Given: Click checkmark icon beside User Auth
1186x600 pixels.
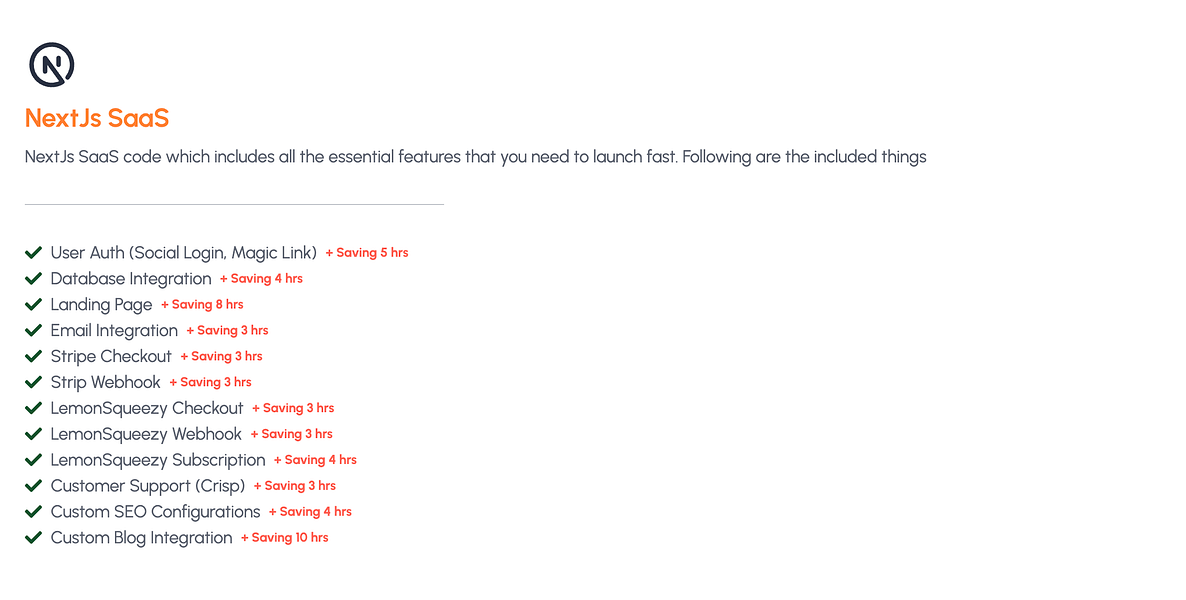Looking at the screenshot, I should (33, 253).
